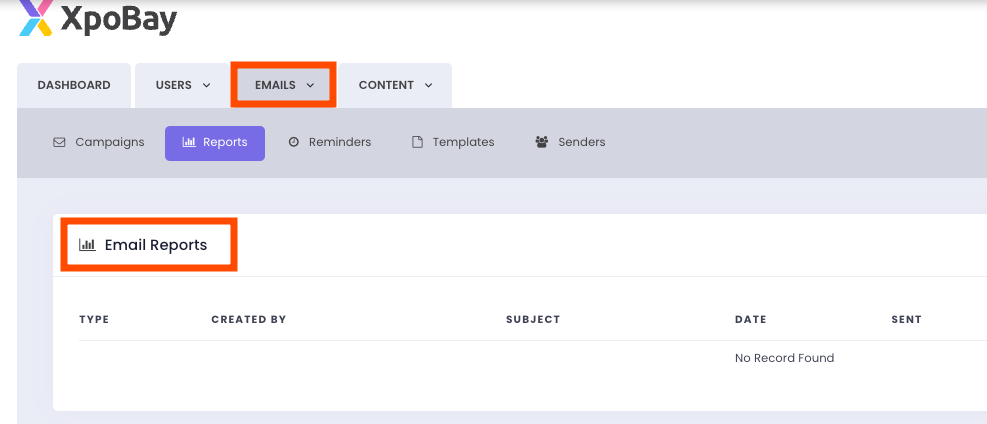Sort by the Subject column header

pos(533,320)
